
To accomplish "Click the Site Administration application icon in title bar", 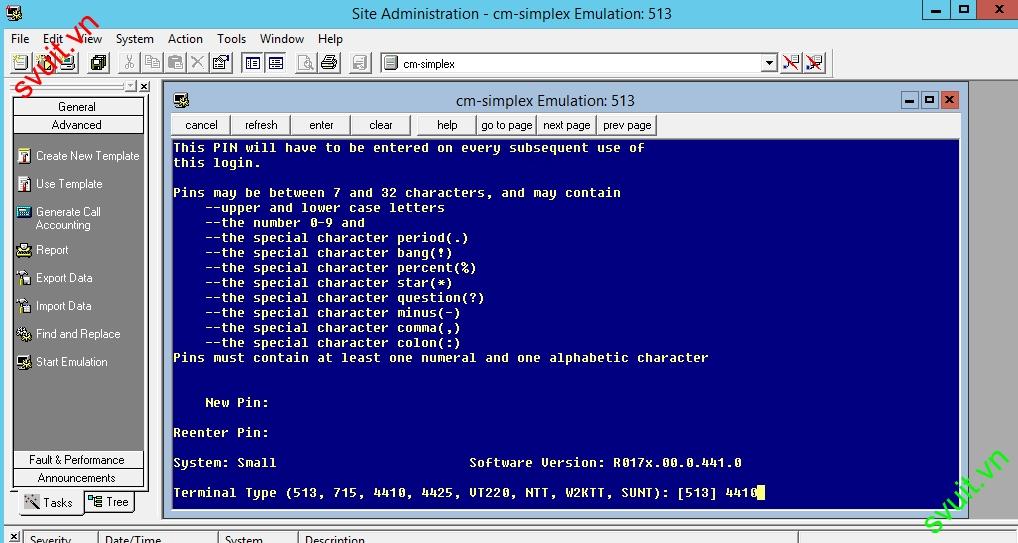I will (14, 13).
